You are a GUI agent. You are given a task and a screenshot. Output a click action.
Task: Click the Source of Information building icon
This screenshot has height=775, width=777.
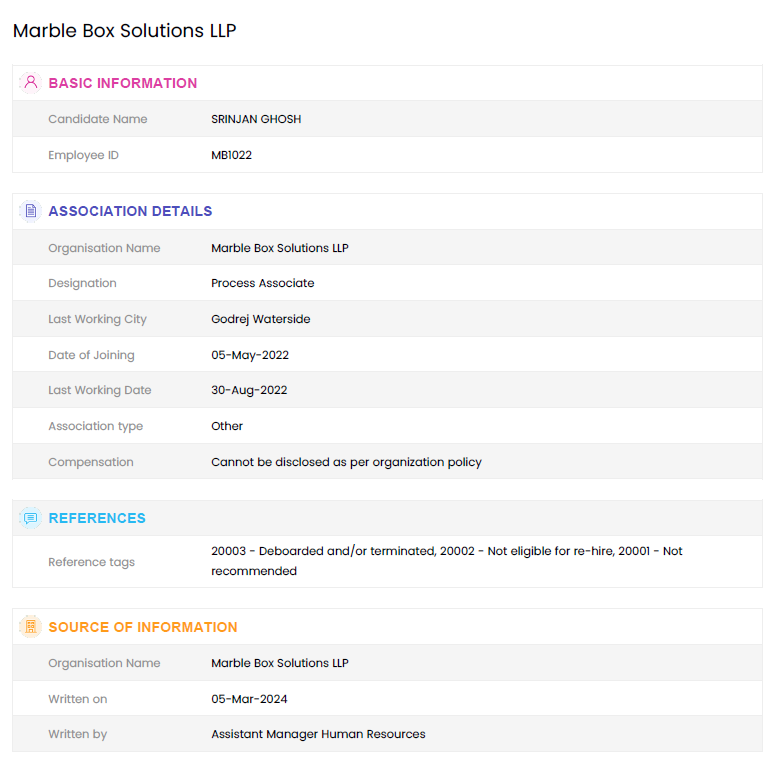coord(31,627)
